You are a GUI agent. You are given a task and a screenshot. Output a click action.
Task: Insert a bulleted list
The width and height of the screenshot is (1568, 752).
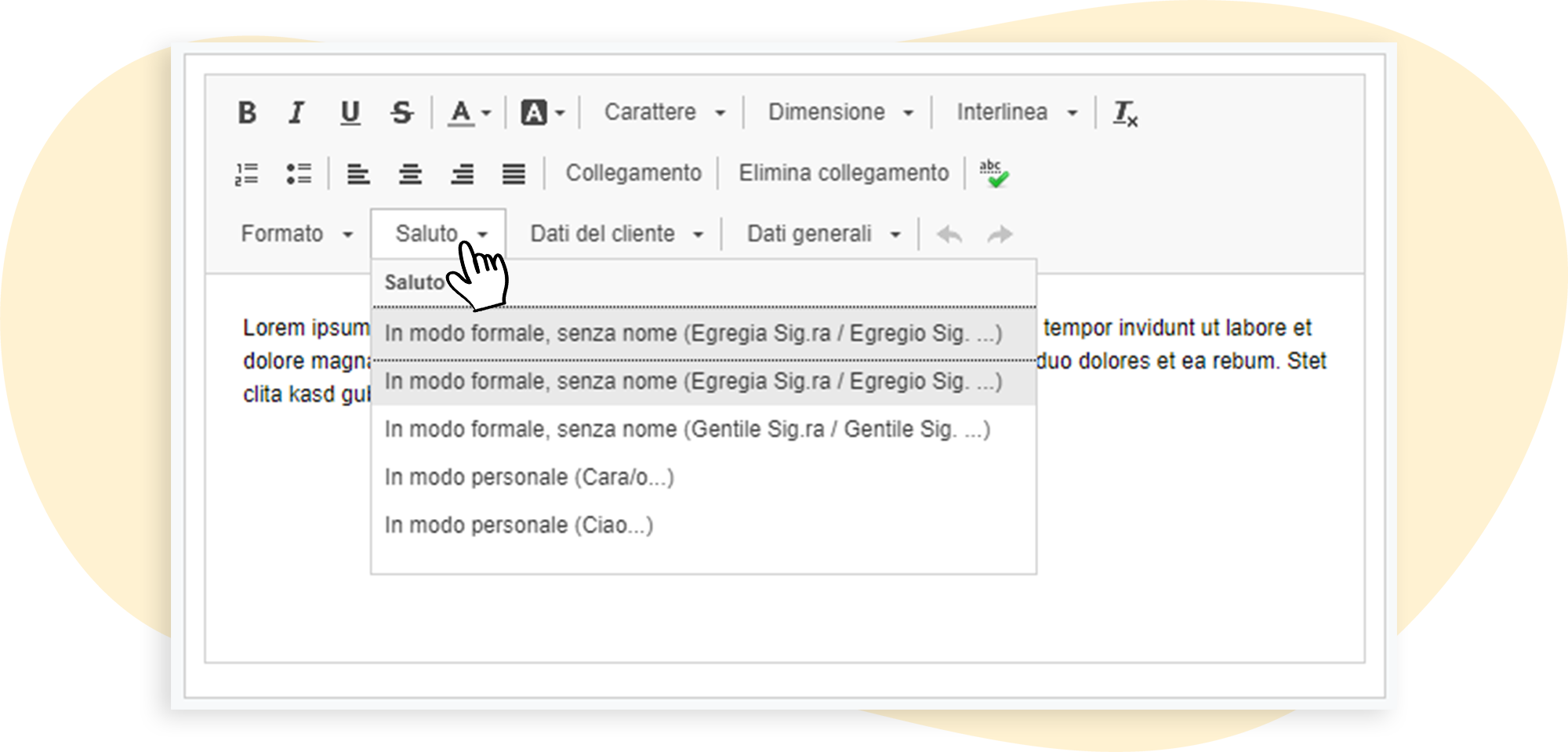click(299, 173)
